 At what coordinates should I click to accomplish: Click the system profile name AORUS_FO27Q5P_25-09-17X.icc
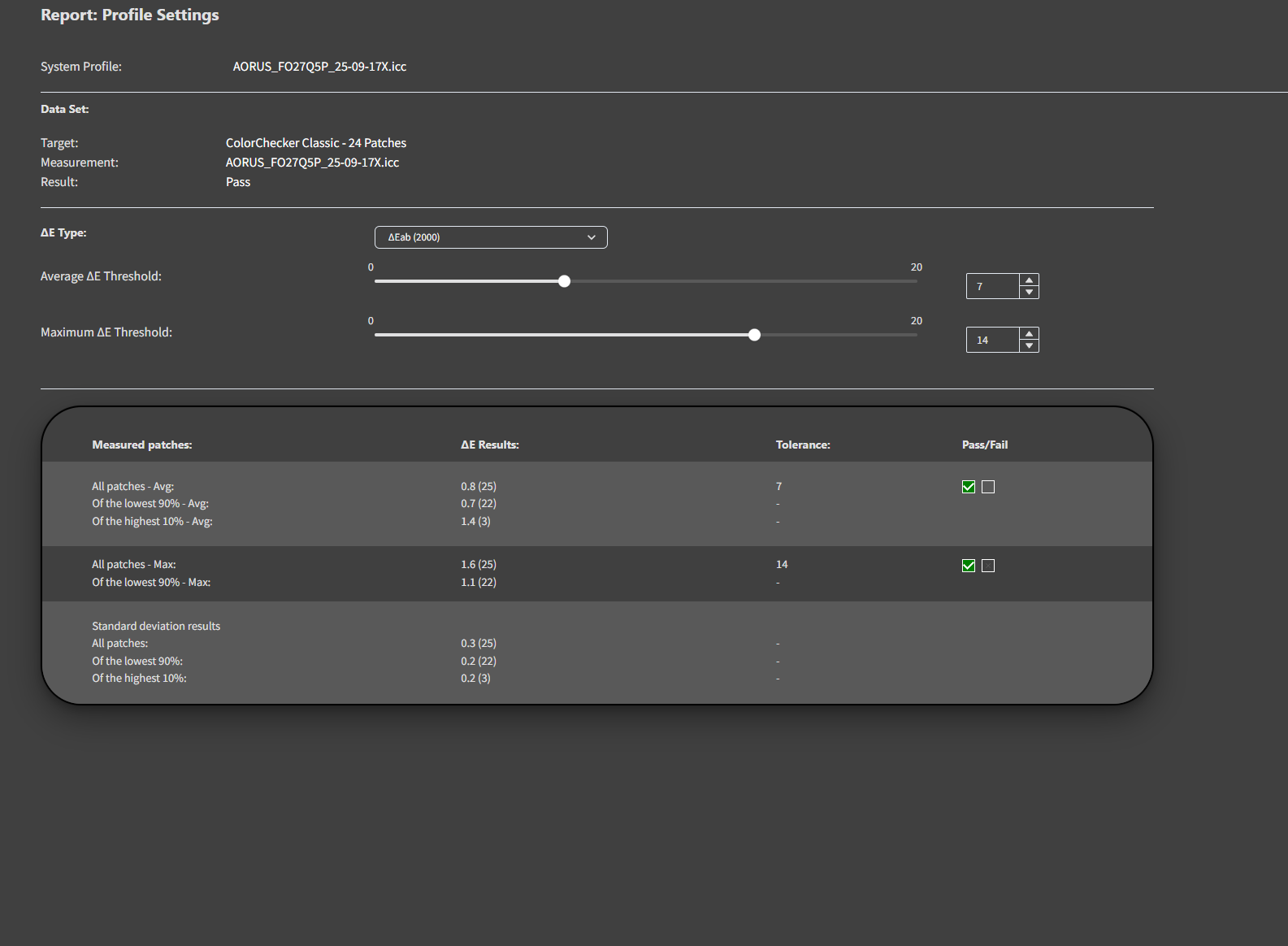coord(319,67)
